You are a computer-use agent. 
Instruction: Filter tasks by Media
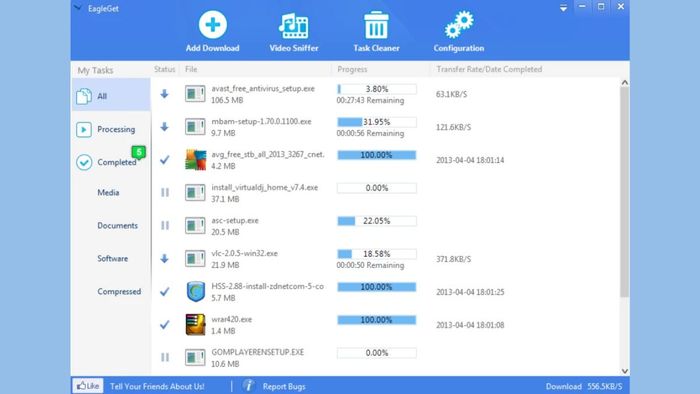[x=108, y=193]
